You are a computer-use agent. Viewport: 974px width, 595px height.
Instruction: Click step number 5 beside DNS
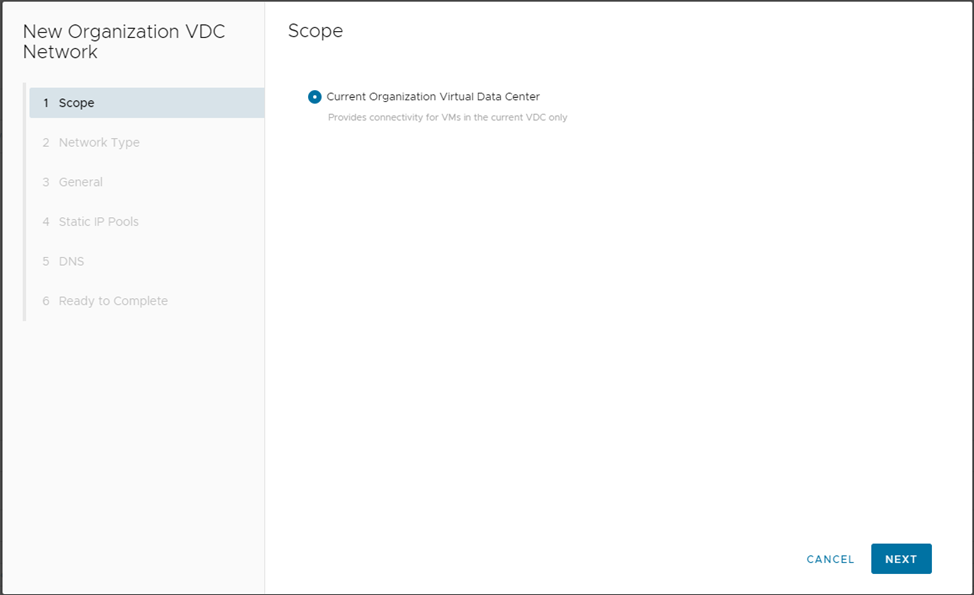(46, 261)
